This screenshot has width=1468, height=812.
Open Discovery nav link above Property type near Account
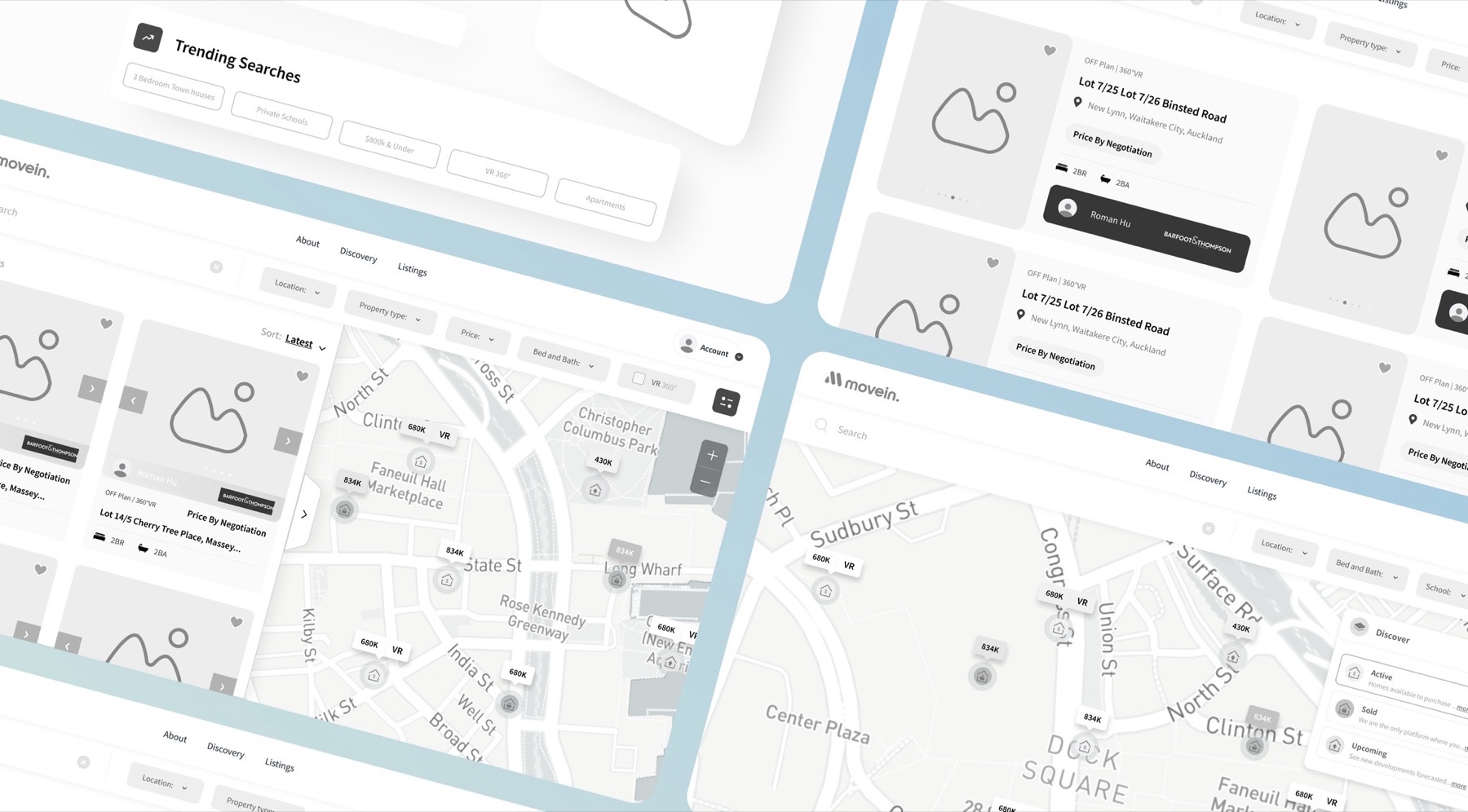pyautogui.click(x=358, y=255)
